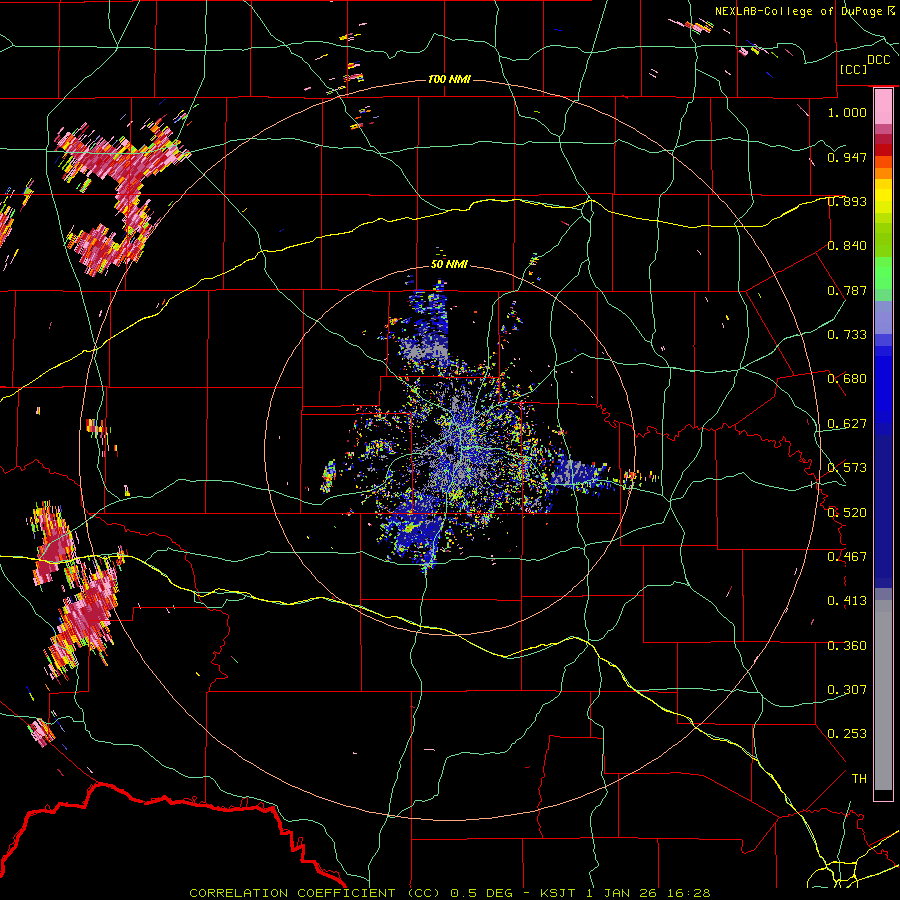Select the 0.627 scale value
The width and height of the screenshot is (900, 900).
click(x=847, y=423)
